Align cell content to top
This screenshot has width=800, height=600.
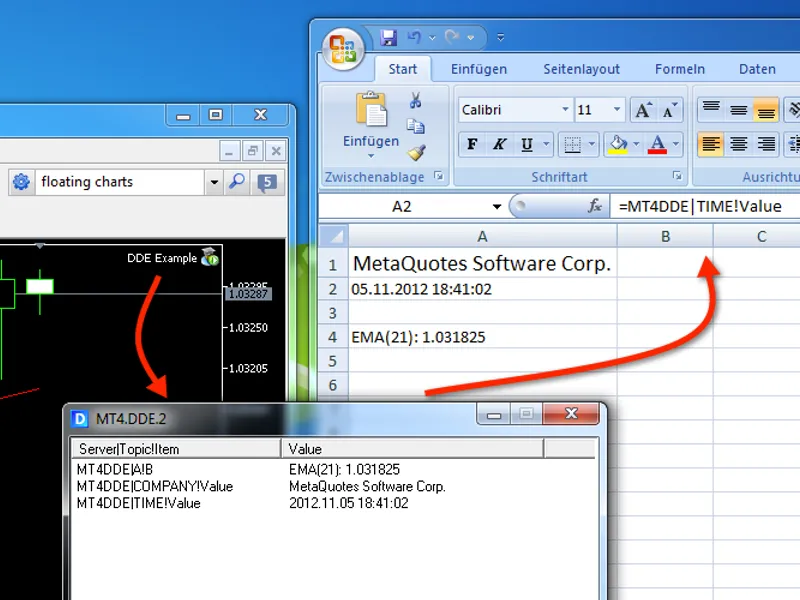(711, 109)
